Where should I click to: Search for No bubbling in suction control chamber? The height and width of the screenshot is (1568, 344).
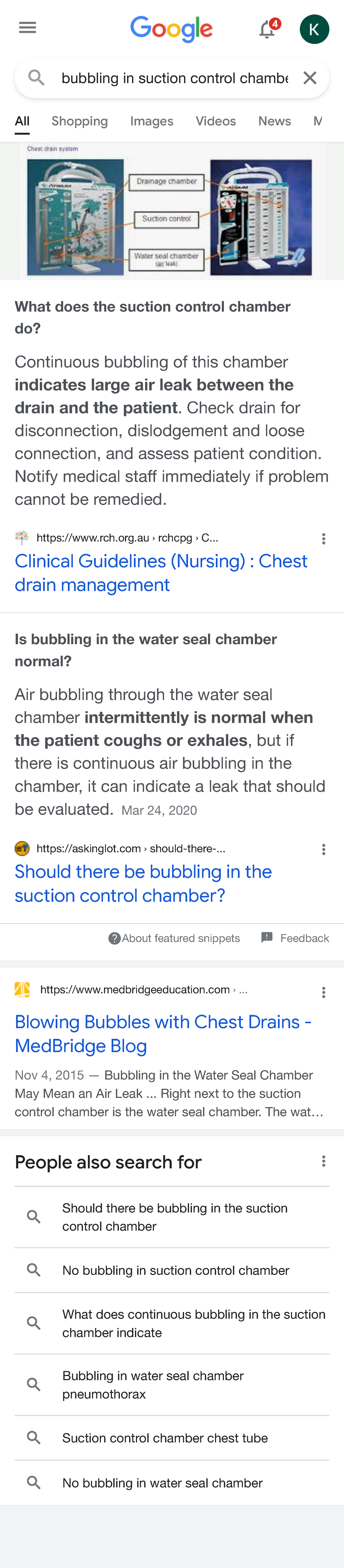(175, 1270)
